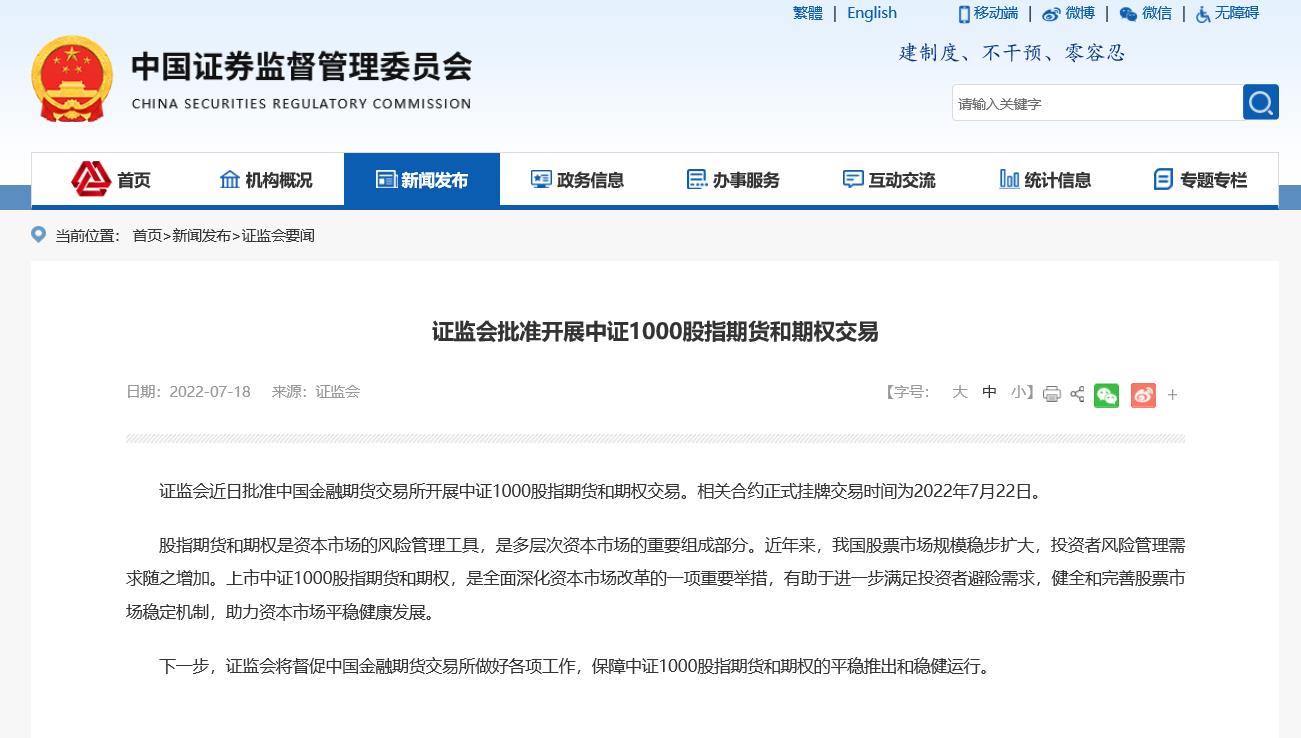Switch to 繁體 traditional Chinese
The width and height of the screenshot is (1301, 738).
click(808, 13)
